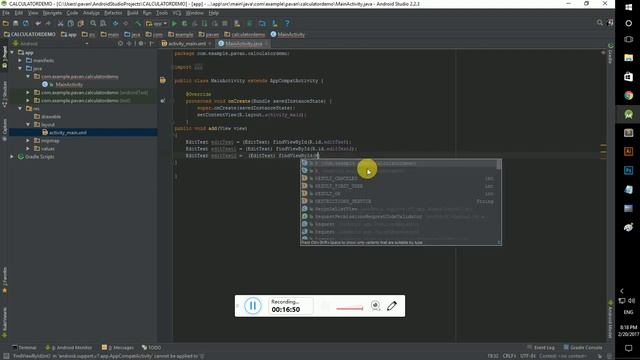Click the Forward navigation arrow

pyautogui.click(x=126, y=24)
